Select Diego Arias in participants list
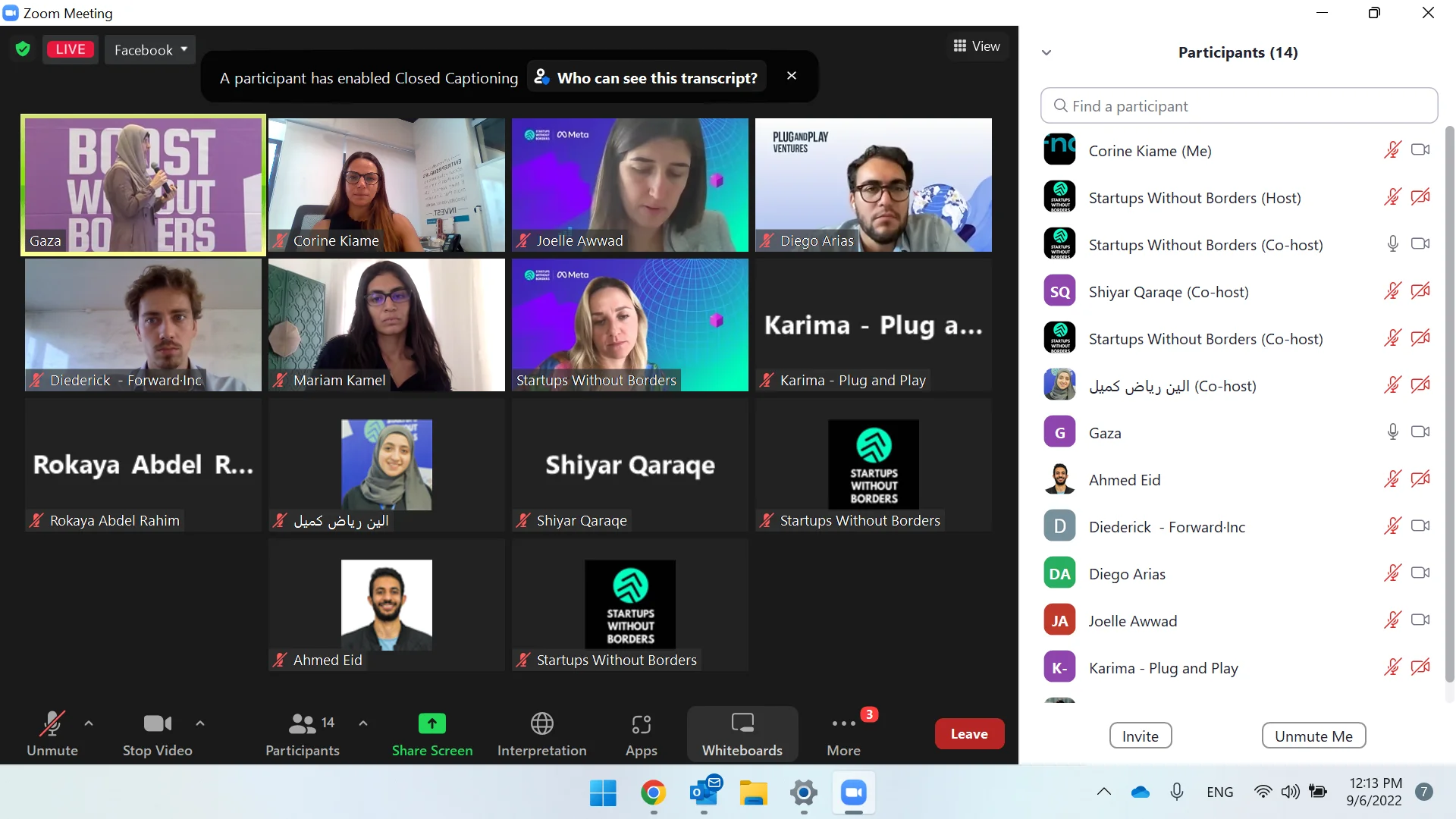Screen dimensions: 1456x819 pos(1127,574)
